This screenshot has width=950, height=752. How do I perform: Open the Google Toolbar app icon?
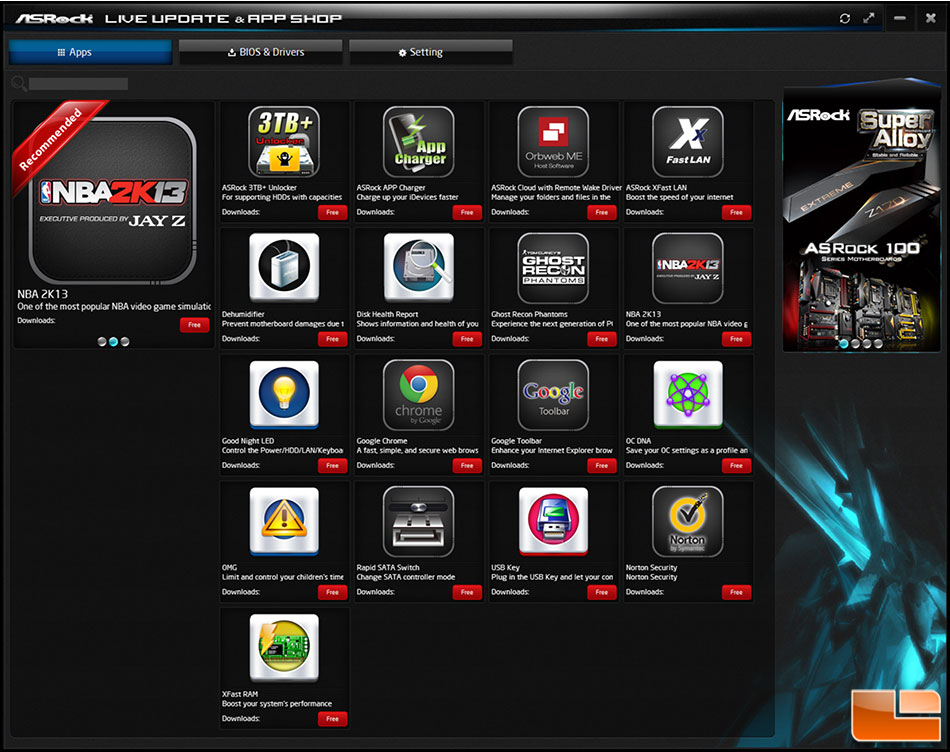click(x=553, y=394)
